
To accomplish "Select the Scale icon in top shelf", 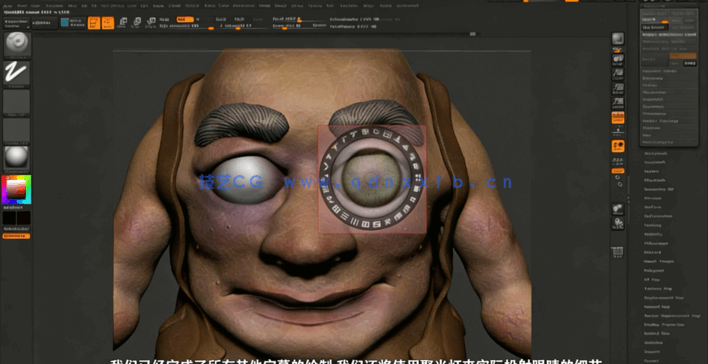I will [137, 23].
